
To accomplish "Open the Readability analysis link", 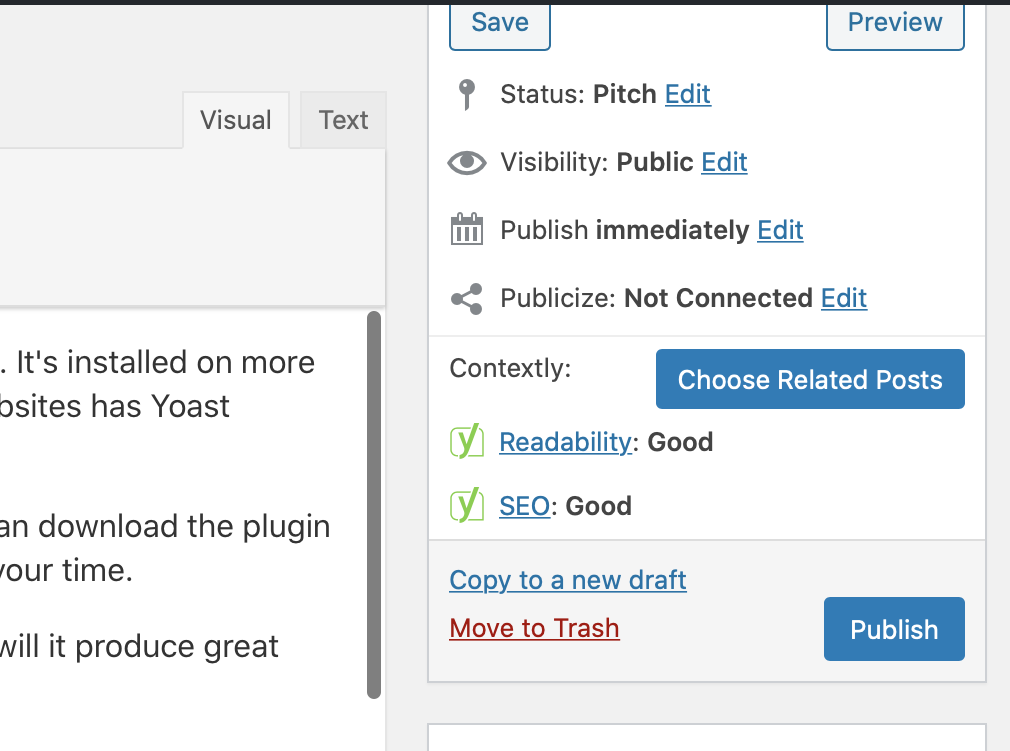I will [x=564, y=441].
